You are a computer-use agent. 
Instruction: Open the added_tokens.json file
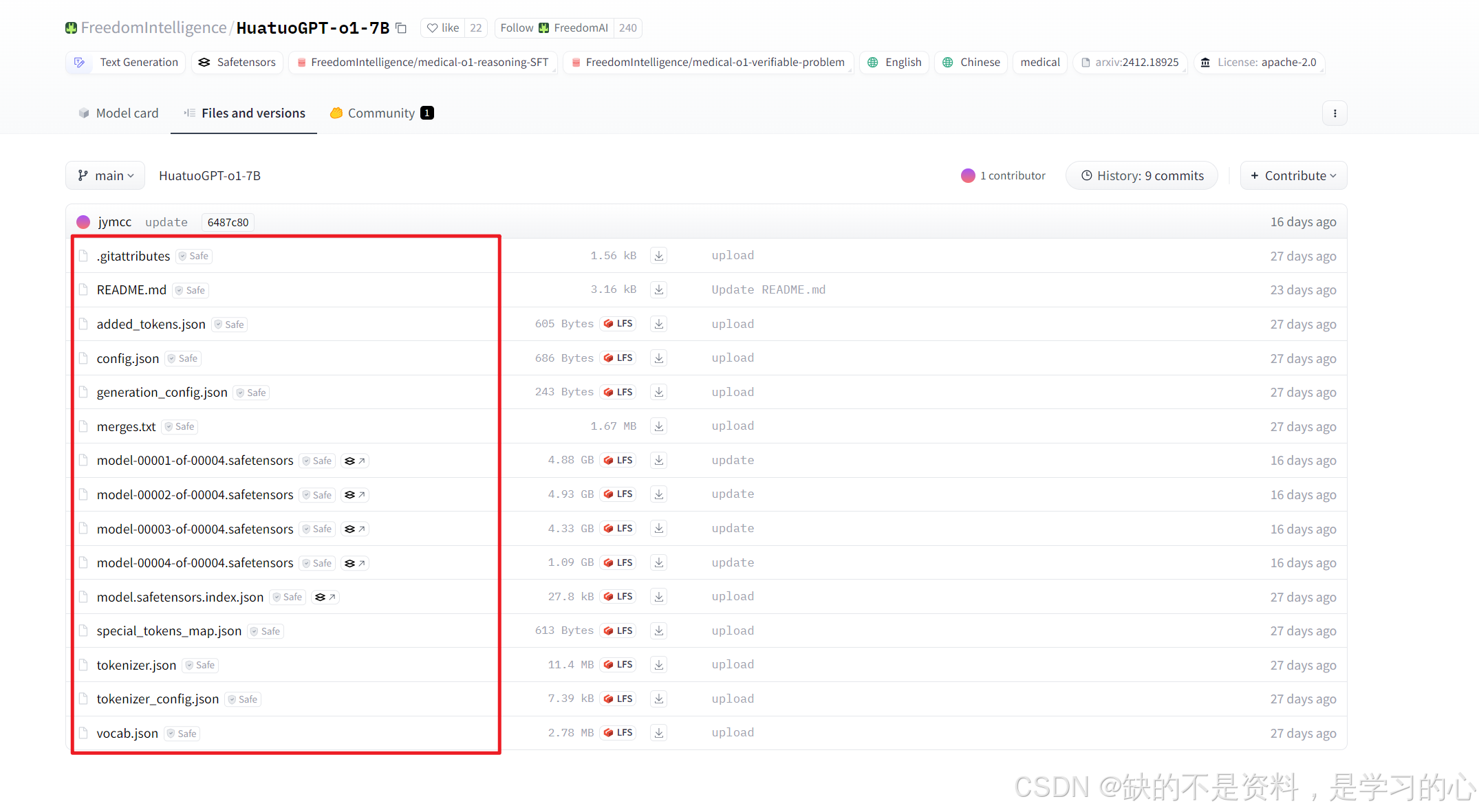coord(151,325)
